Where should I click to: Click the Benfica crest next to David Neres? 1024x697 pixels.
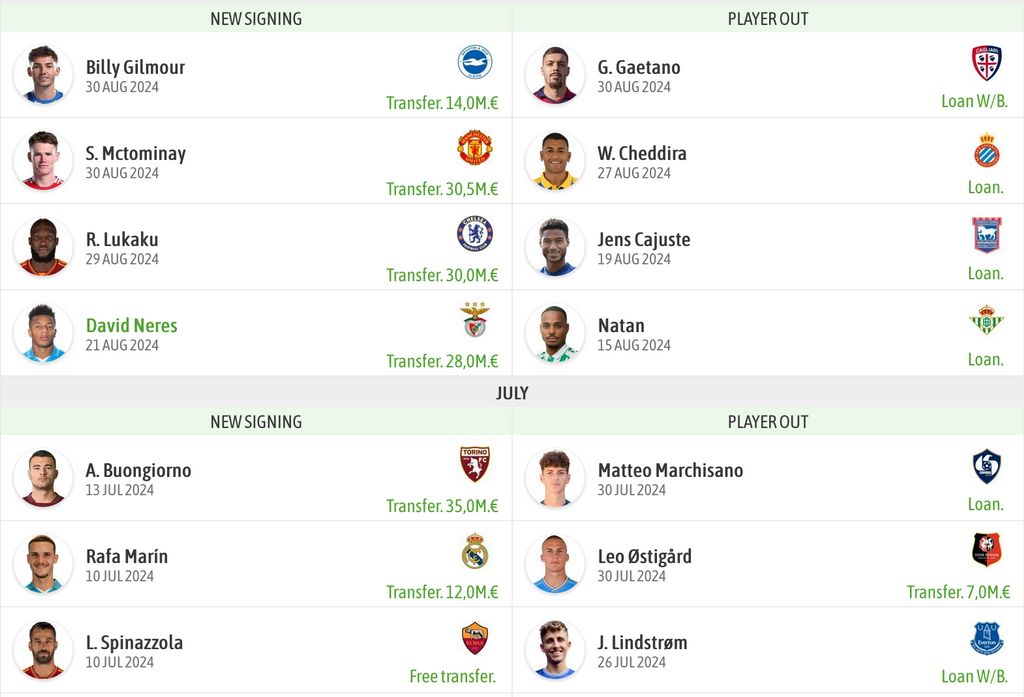475,319
